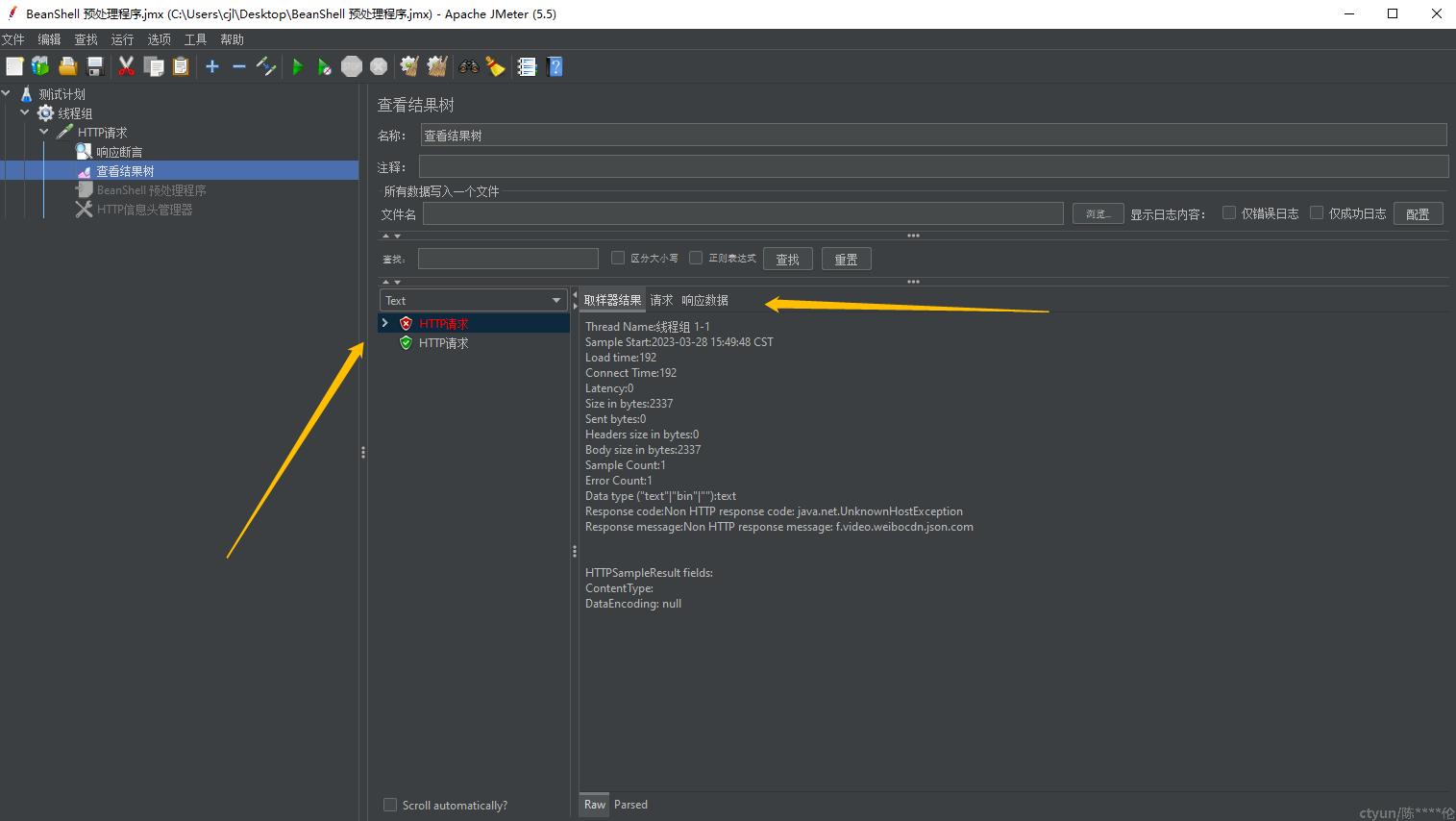1456x821 pixels.
Task: Toggle the 仅错误日志 checkbox
Action: [x=1229, y=212]
